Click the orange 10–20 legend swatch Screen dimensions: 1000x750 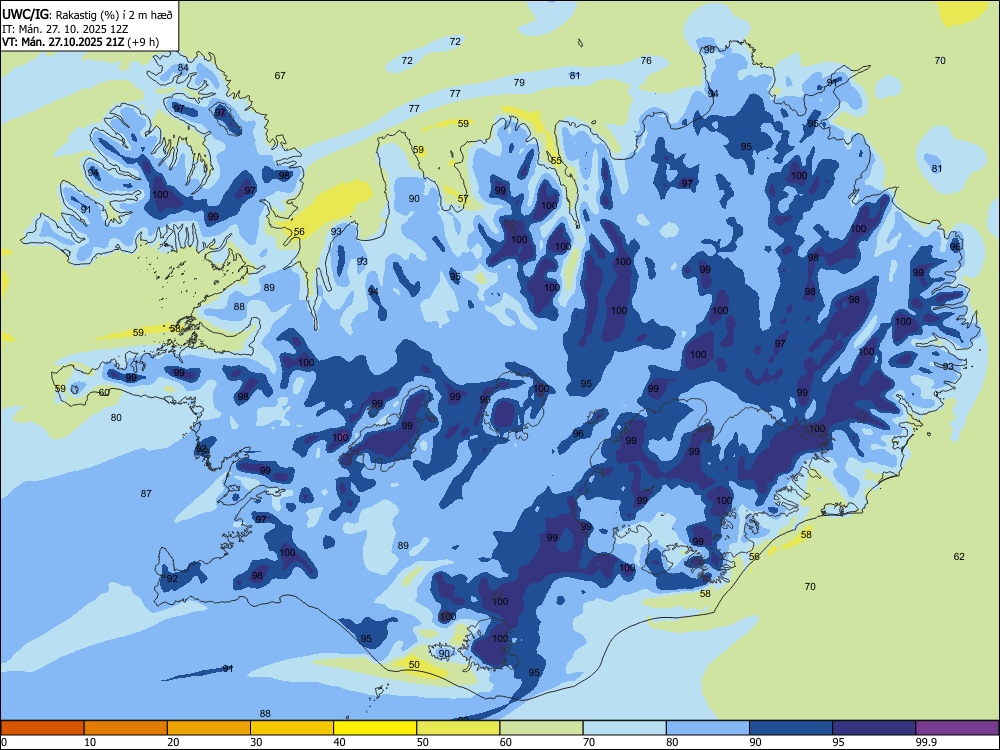click(126, 728)
